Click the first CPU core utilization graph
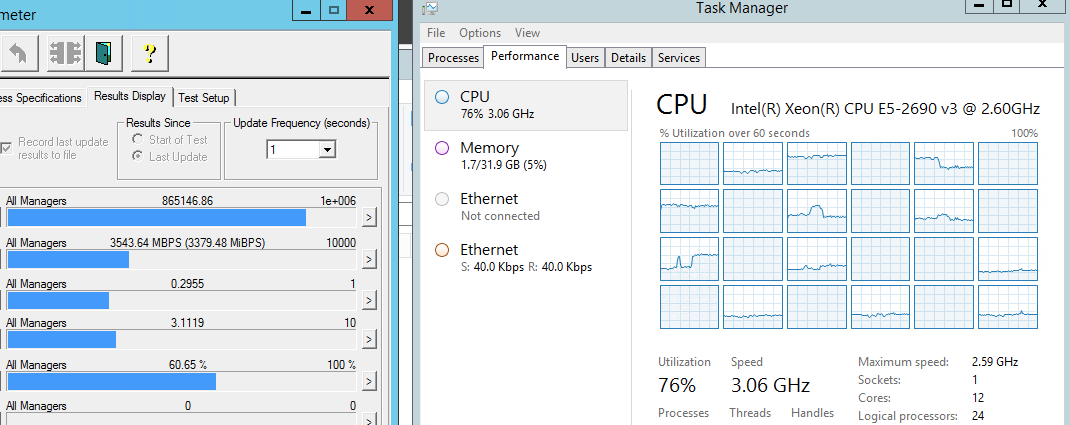The image size is (1070, 425). [689, 163]
